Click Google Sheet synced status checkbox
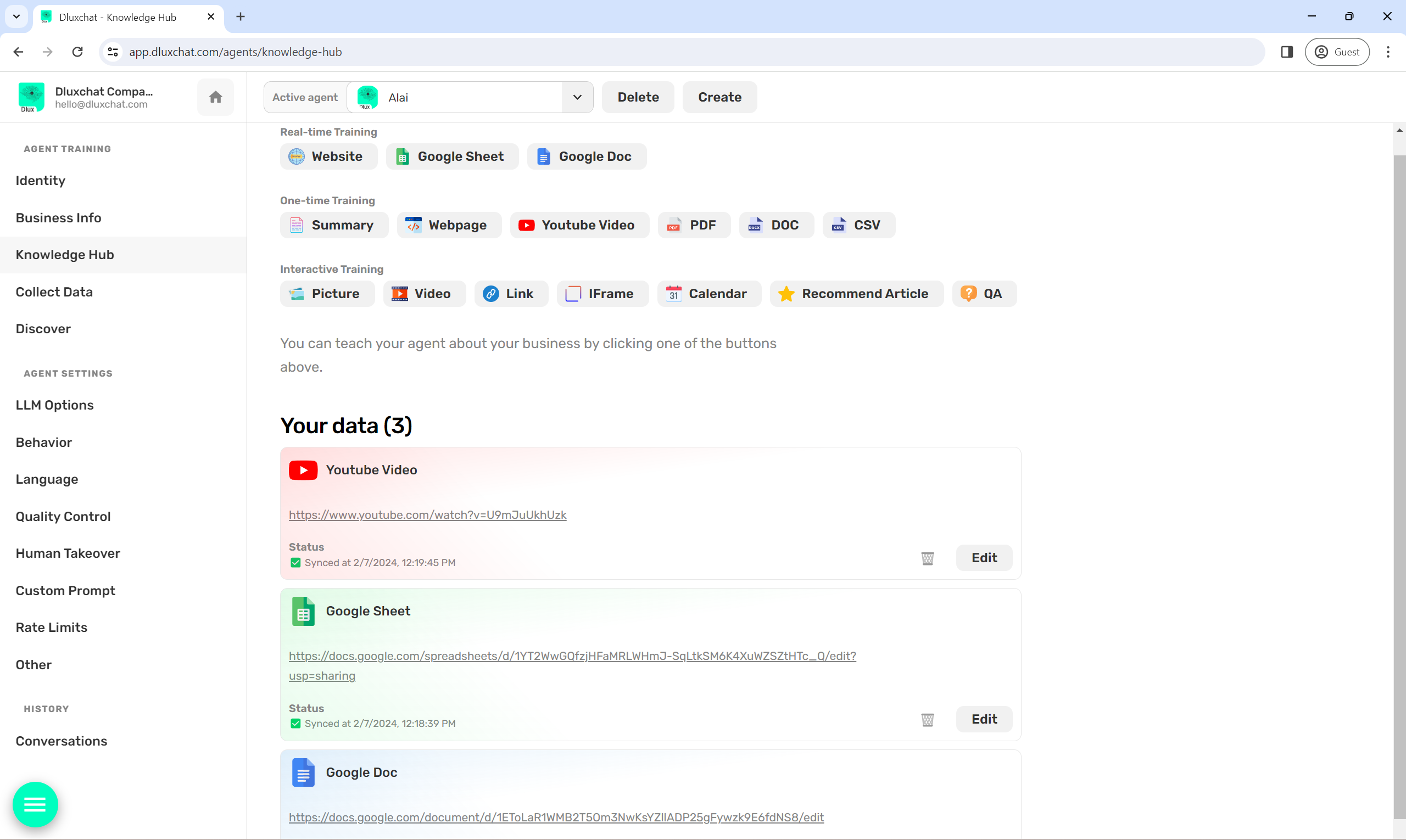This screenshot has width=1406, height=840. [295, 724]
